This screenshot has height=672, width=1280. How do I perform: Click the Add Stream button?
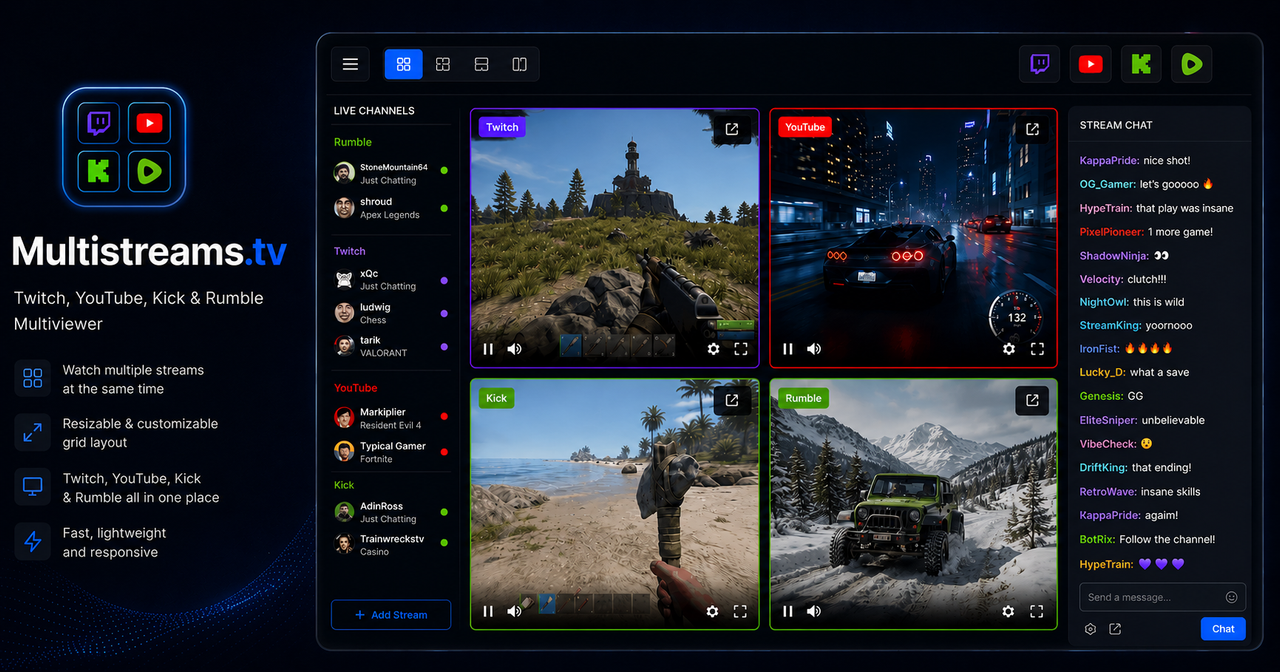[x=391, y=615]
